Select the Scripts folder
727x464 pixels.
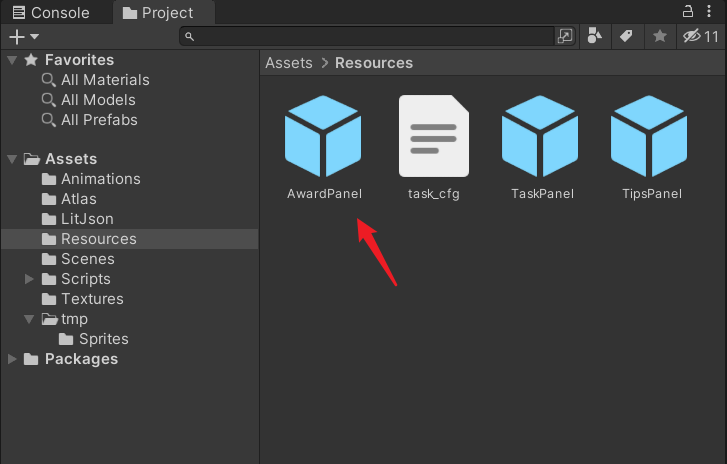tap(76, 279)
